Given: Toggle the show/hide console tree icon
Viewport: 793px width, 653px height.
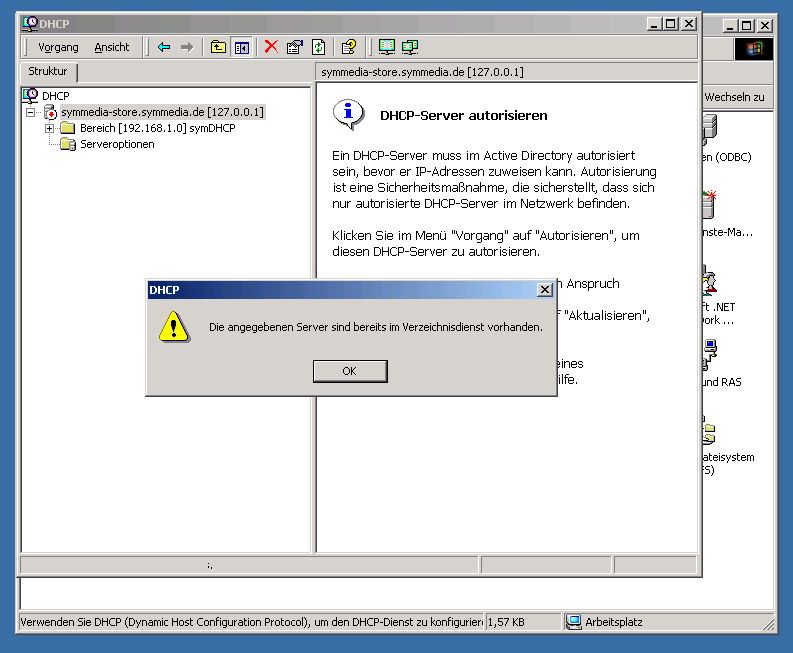Looking at the screenshot, I should (x=242, y=47).
